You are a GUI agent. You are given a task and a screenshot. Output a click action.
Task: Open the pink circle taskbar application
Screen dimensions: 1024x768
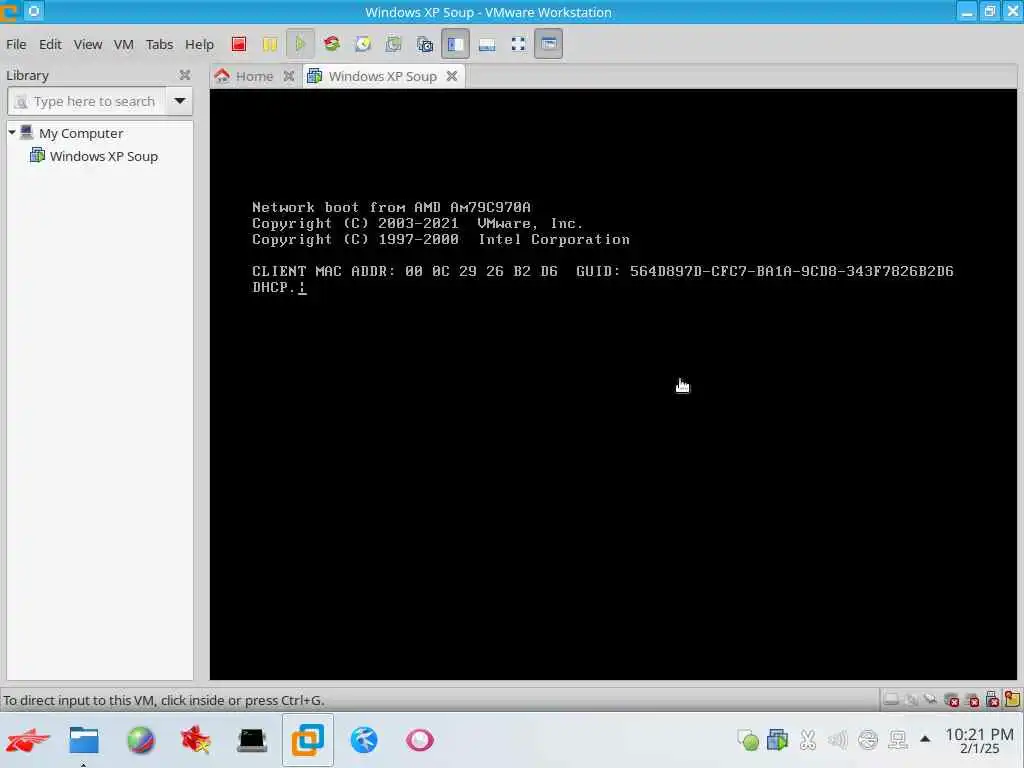point(419,740)
